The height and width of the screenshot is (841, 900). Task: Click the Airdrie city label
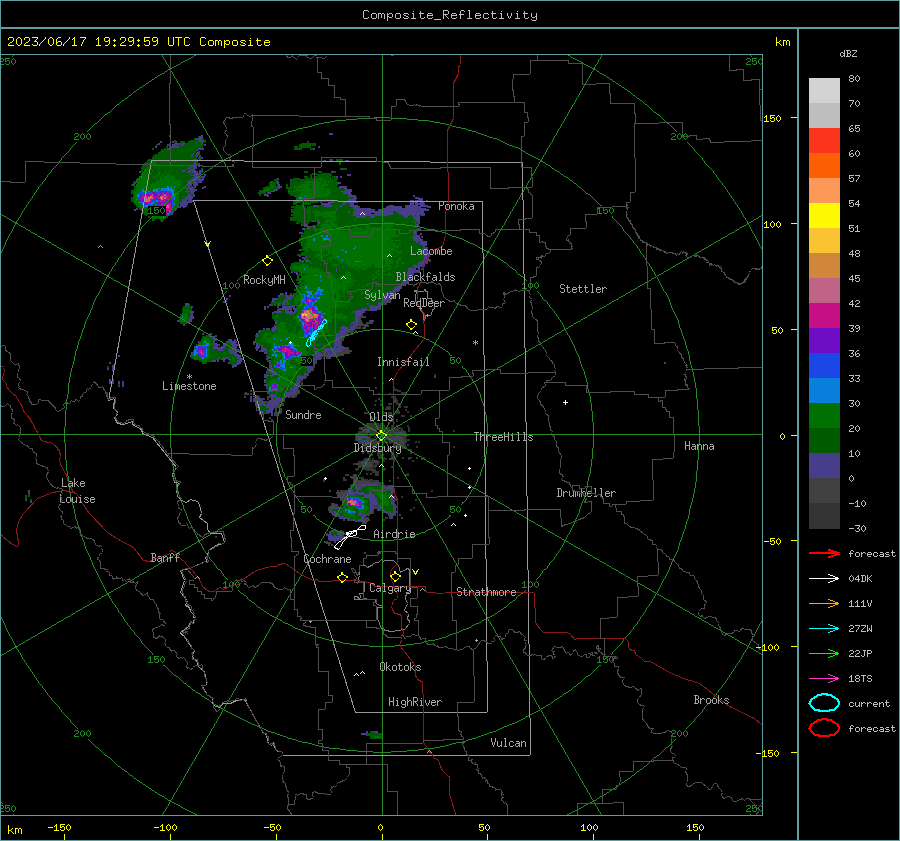coord(394,534)
